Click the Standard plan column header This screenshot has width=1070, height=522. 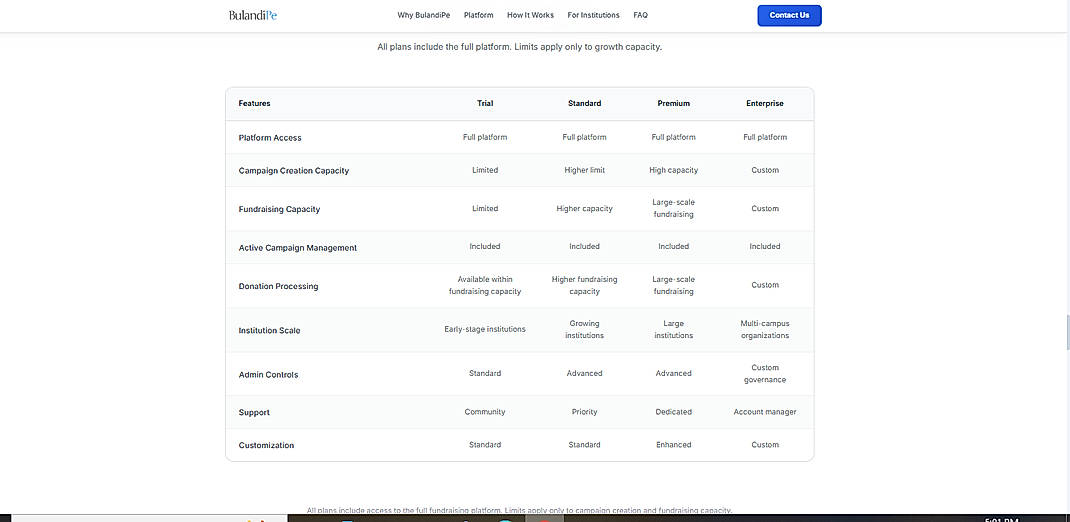[585, 104]
